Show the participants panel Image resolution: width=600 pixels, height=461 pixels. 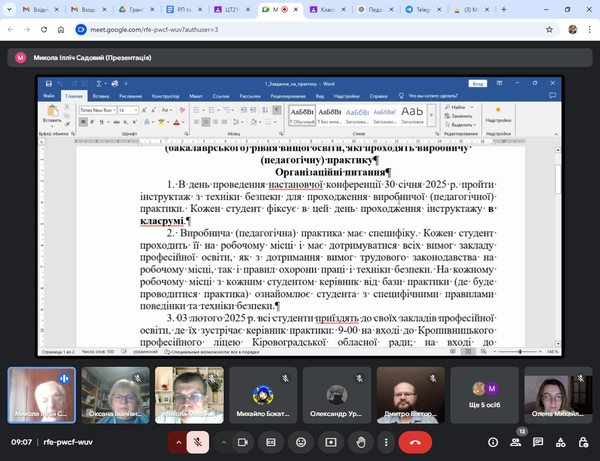coord(514,441)
